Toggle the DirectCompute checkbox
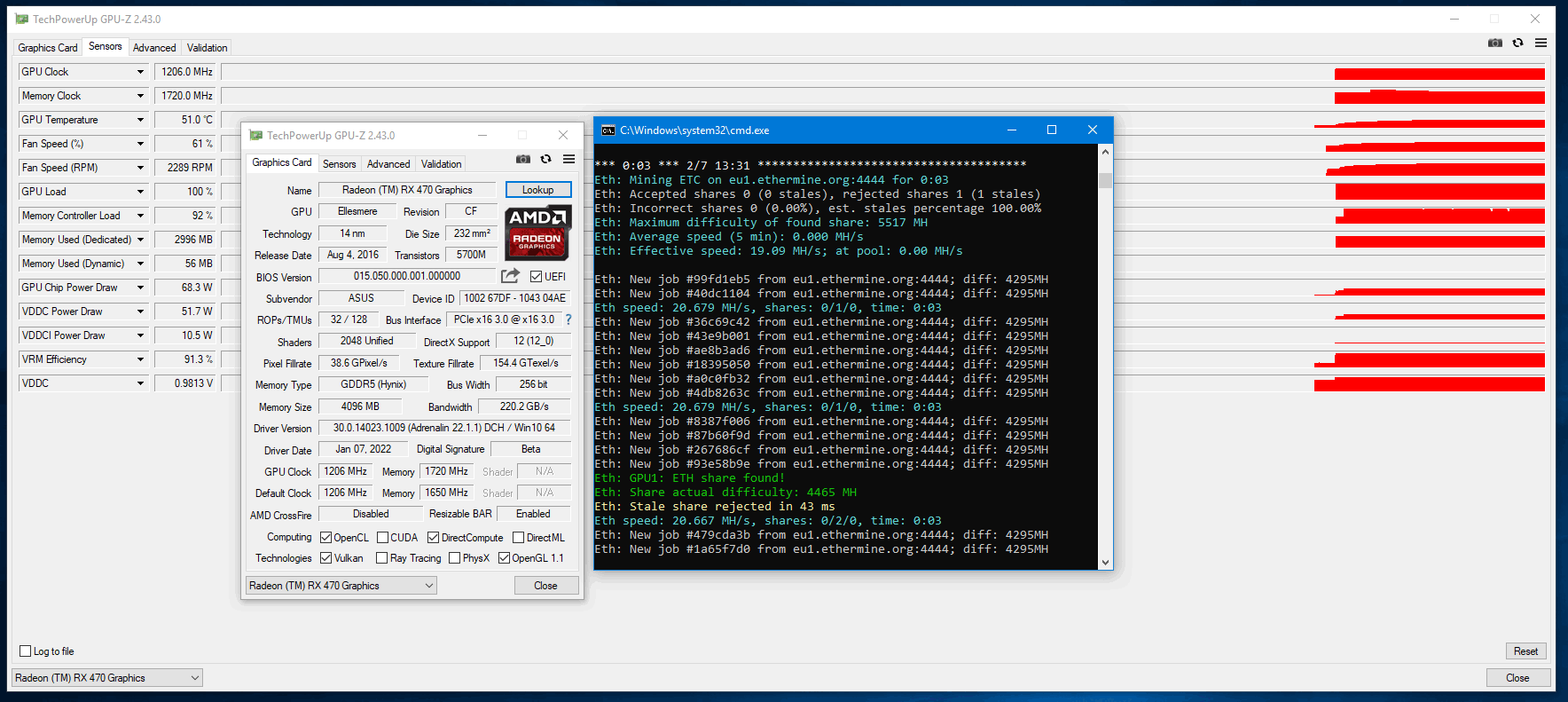Image resolution: width=1568 pixels, height=702 pixels. tap(433, 538)
